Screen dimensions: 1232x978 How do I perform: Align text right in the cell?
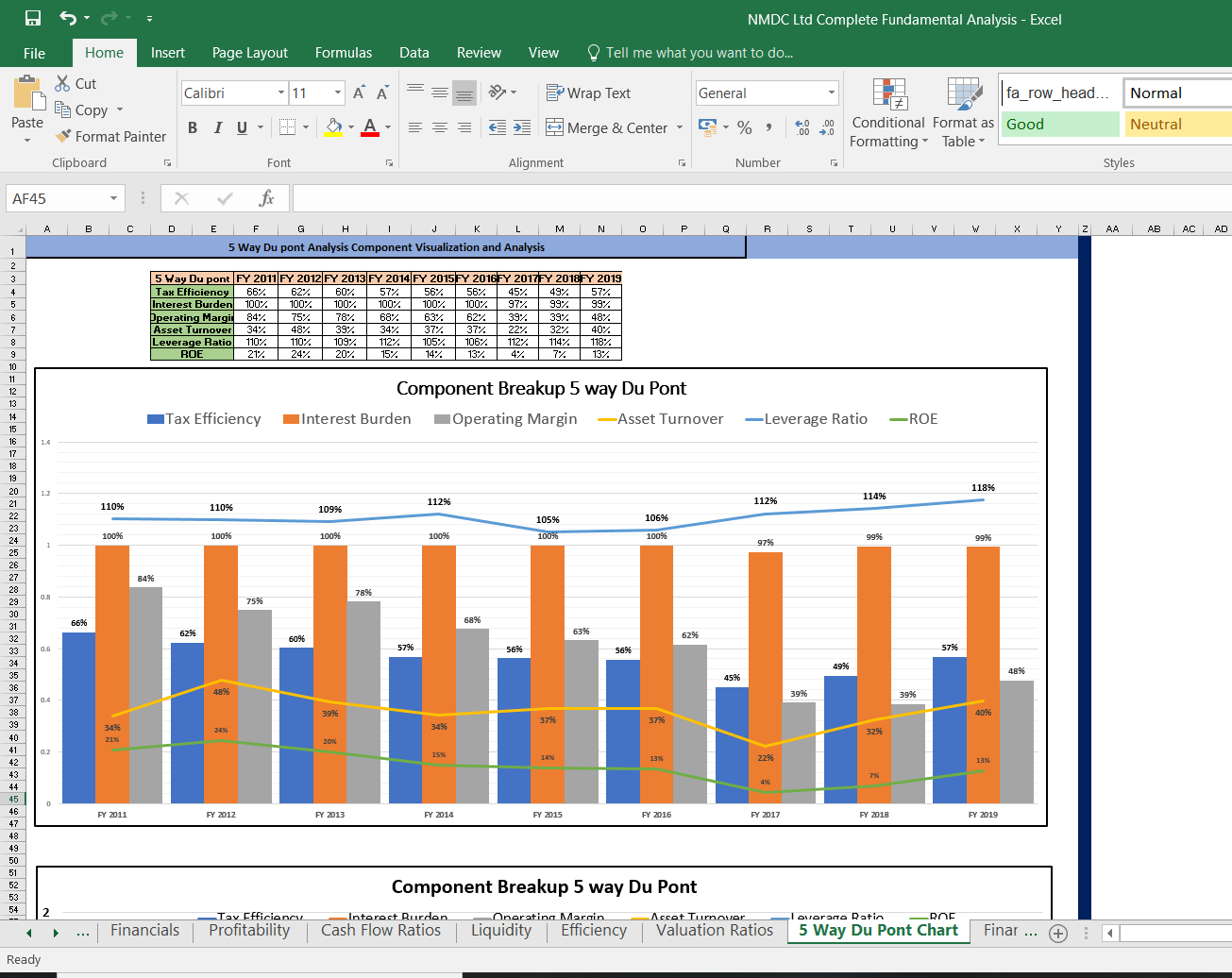464,127
